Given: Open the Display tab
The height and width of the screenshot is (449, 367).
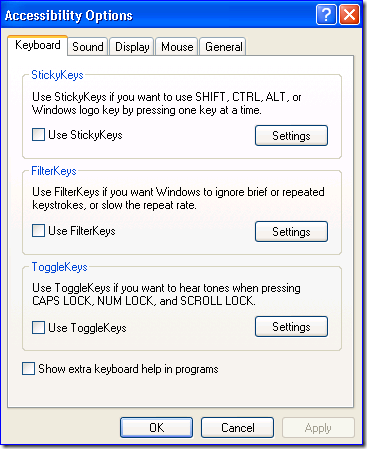Looking at the screenshot, I should 132,46.
